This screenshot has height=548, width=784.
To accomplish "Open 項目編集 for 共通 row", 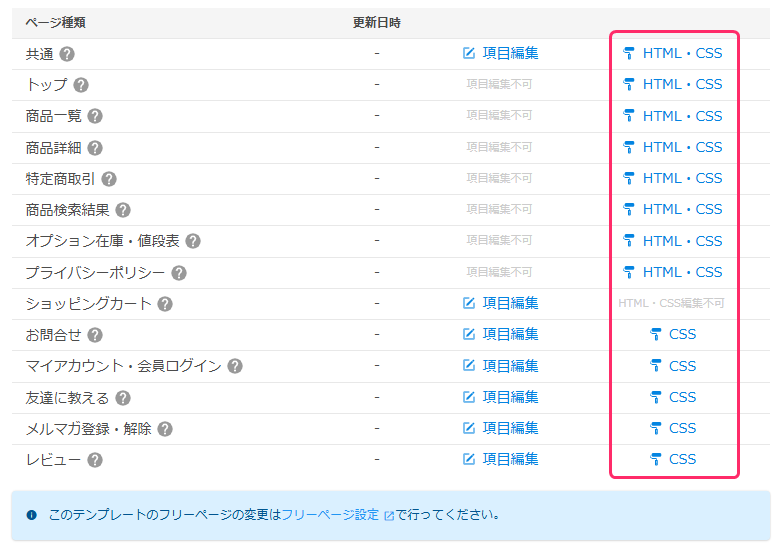I will (x=500, y=53).
